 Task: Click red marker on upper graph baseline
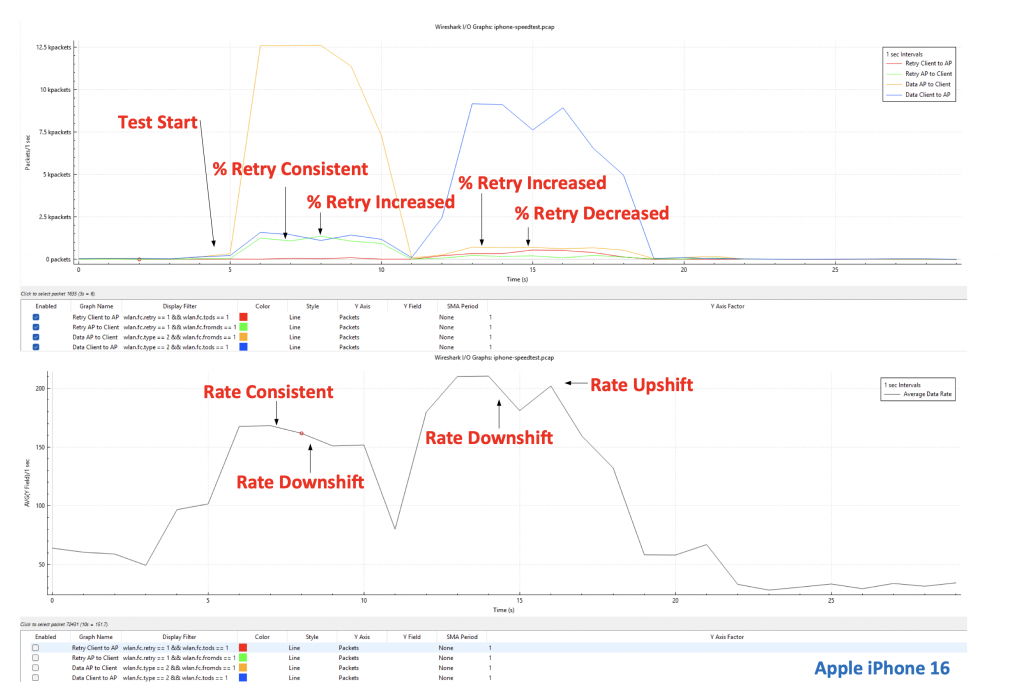click(x=139, y=259)
